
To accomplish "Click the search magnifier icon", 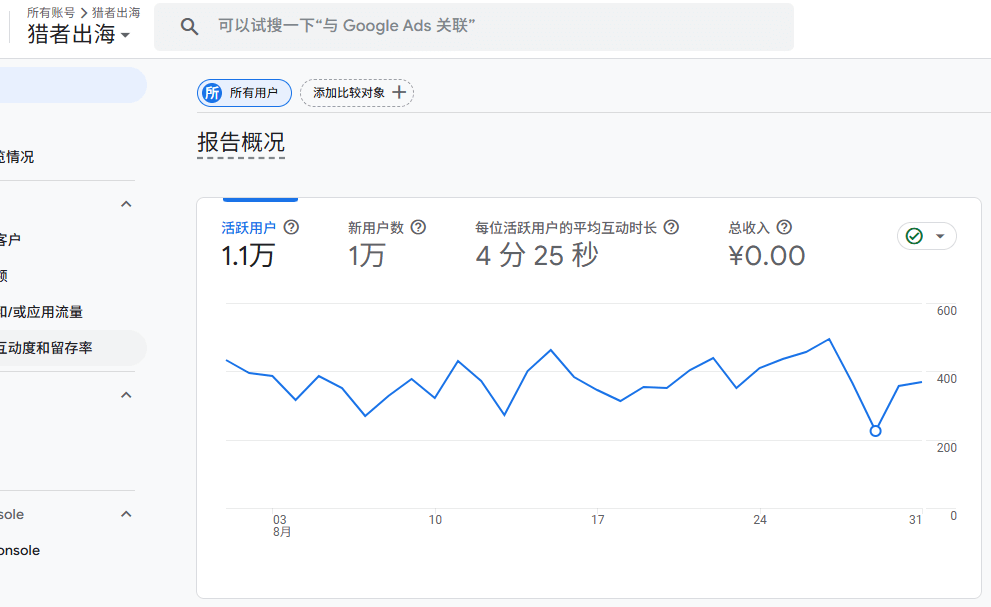I will (x=190, y=26).
